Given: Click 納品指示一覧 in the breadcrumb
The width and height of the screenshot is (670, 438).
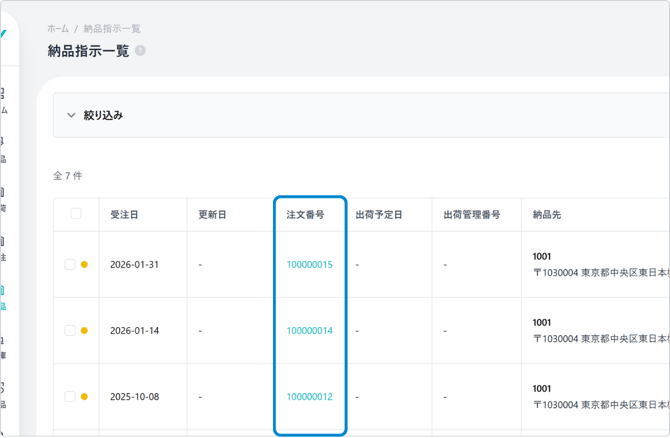Looking at the screenshot, I should click(x=112, y=29).
